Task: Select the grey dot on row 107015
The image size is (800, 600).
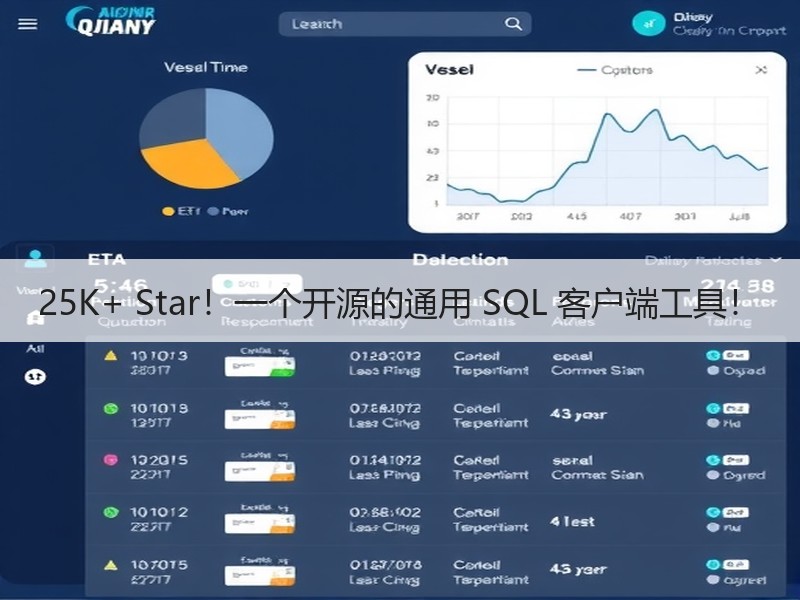Action: click(x=713, y=580)
